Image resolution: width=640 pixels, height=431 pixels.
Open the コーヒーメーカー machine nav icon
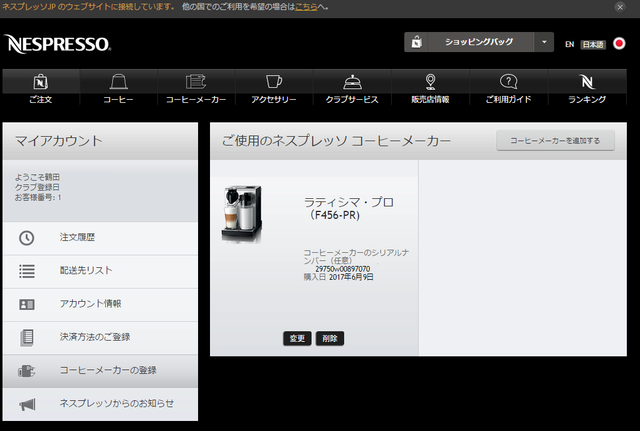[x=196, y=82]
